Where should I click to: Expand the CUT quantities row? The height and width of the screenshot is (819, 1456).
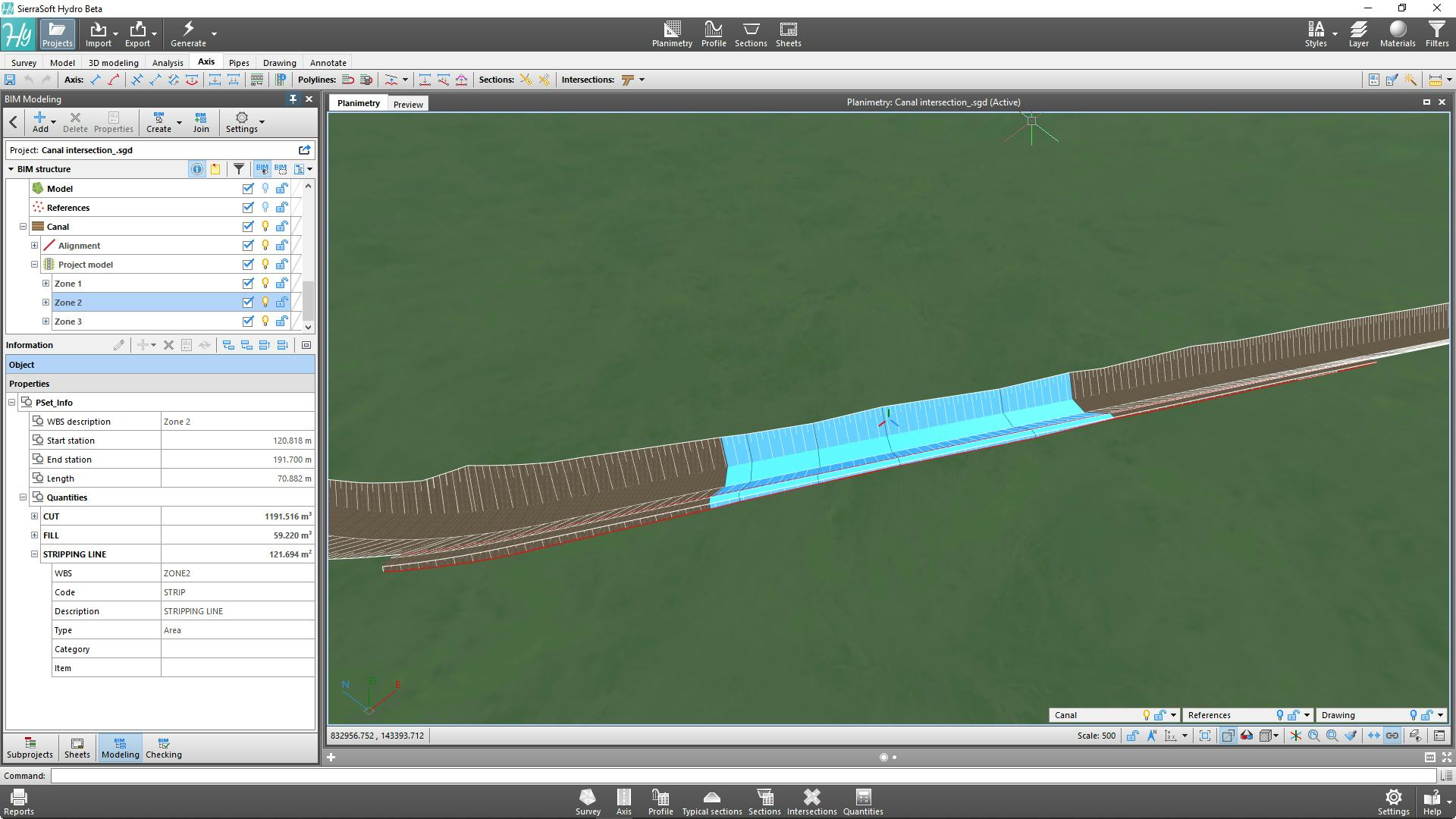tap(34, 516)
